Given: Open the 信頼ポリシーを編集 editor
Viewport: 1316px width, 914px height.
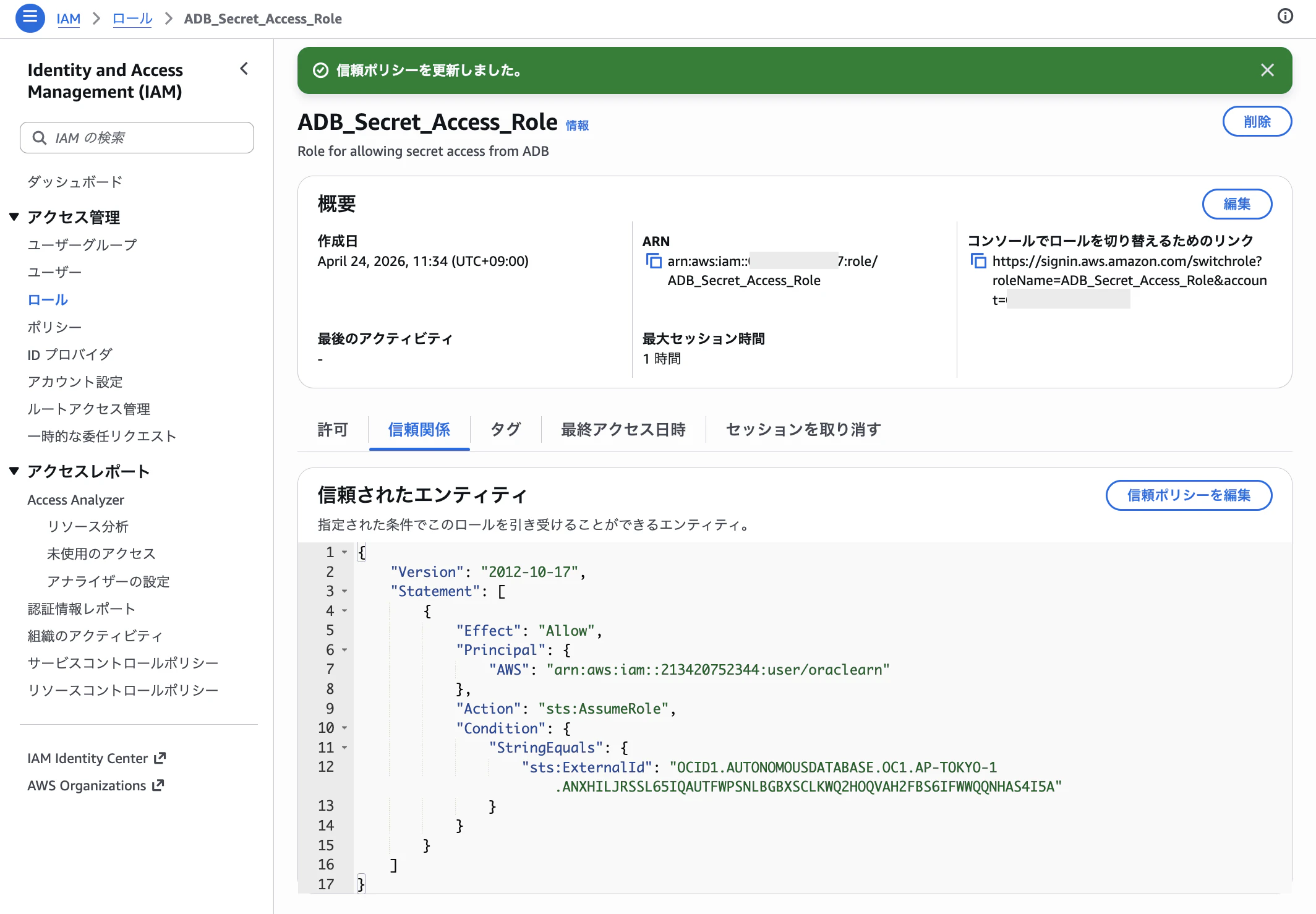Looking at the screenshot, I should (1188, 495).
